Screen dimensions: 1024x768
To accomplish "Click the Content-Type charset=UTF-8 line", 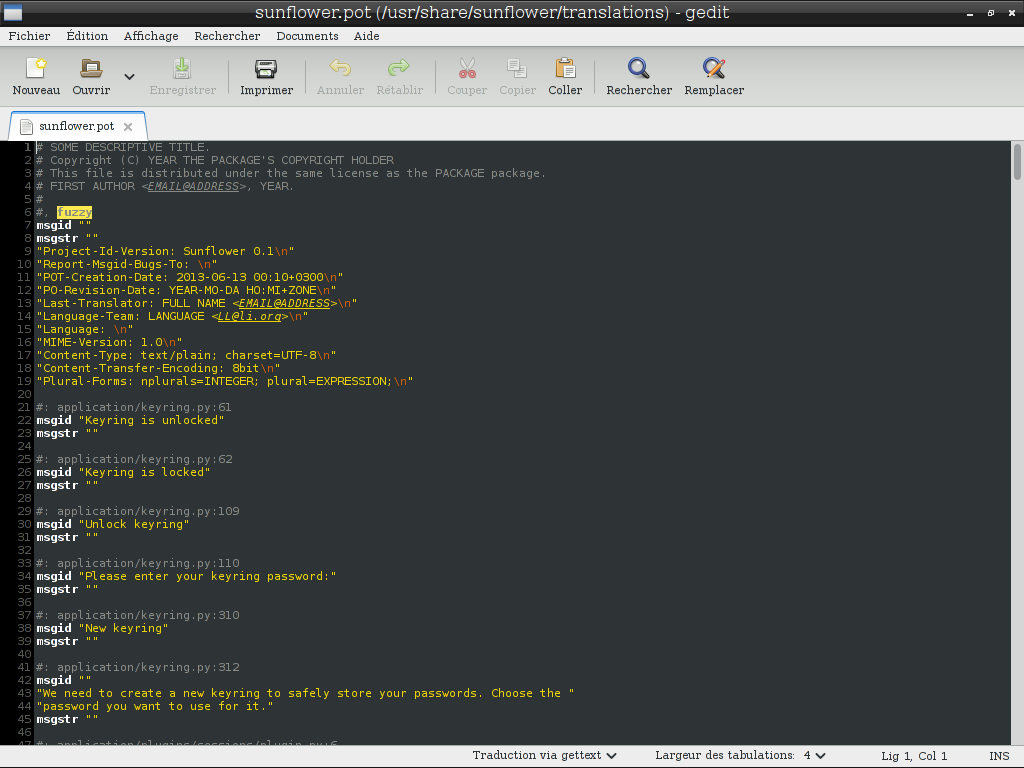I will 186,355.
